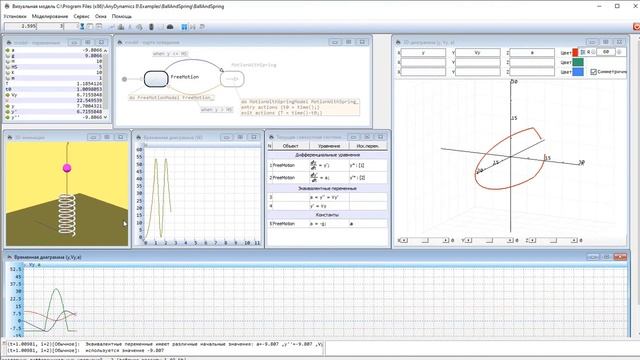Select variable g with value 9.8066
This screenshot has width=640, height=360.
[54, 56]
